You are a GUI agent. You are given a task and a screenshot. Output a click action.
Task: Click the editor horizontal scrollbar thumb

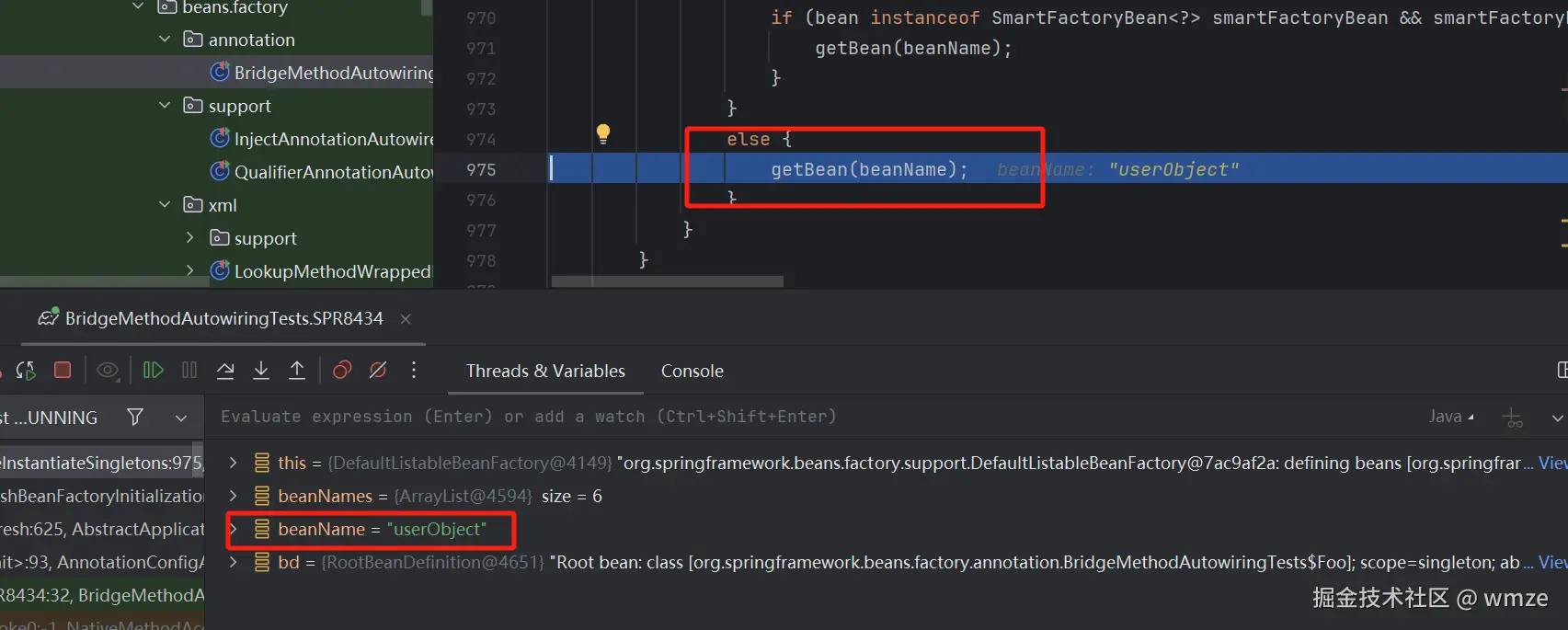click(668, 281)
